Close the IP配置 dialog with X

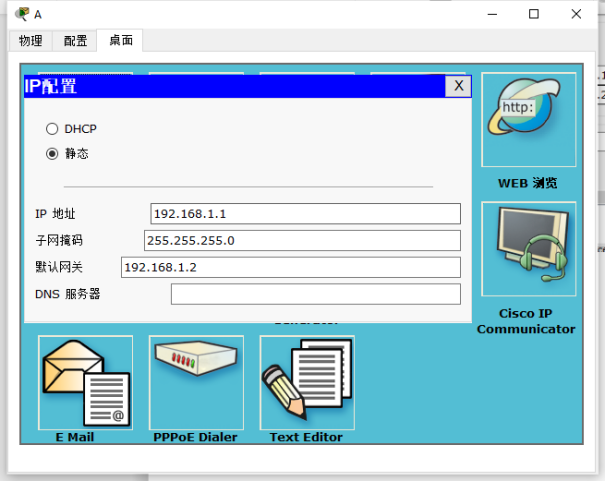(x=458, y=86)
